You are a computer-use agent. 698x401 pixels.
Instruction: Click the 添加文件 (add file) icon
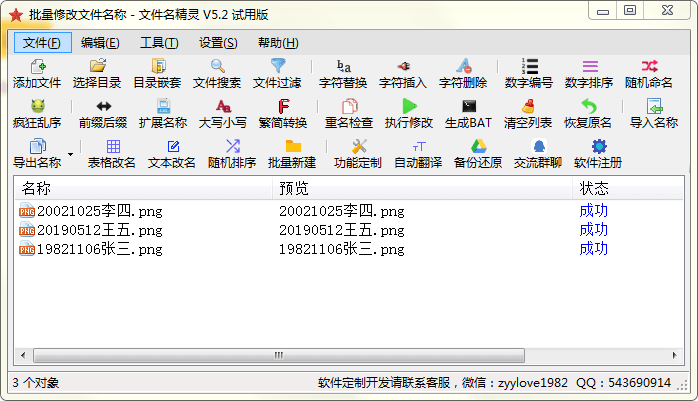38,66
